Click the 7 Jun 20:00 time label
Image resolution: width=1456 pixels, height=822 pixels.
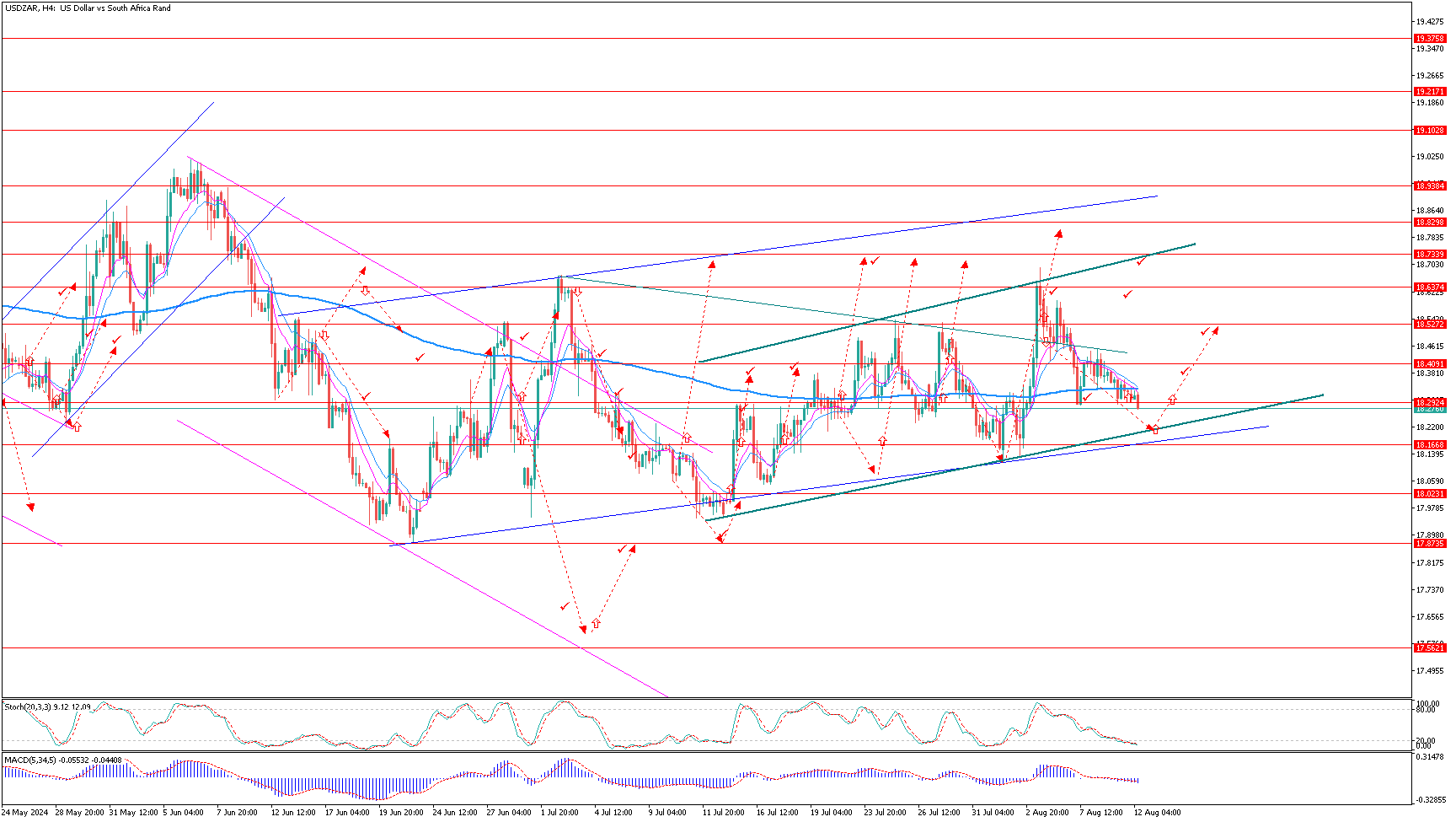click(x=238, y=813)
